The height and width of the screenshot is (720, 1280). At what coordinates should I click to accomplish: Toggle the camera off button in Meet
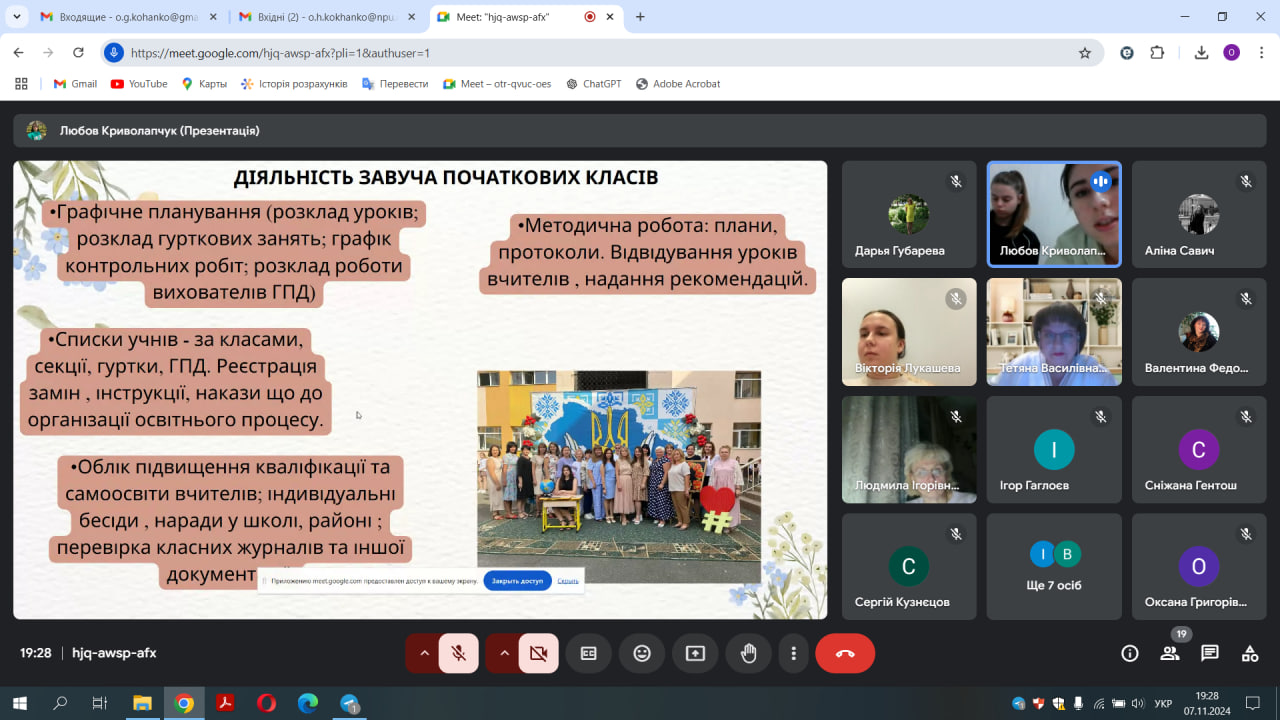[x=539, y=653]
